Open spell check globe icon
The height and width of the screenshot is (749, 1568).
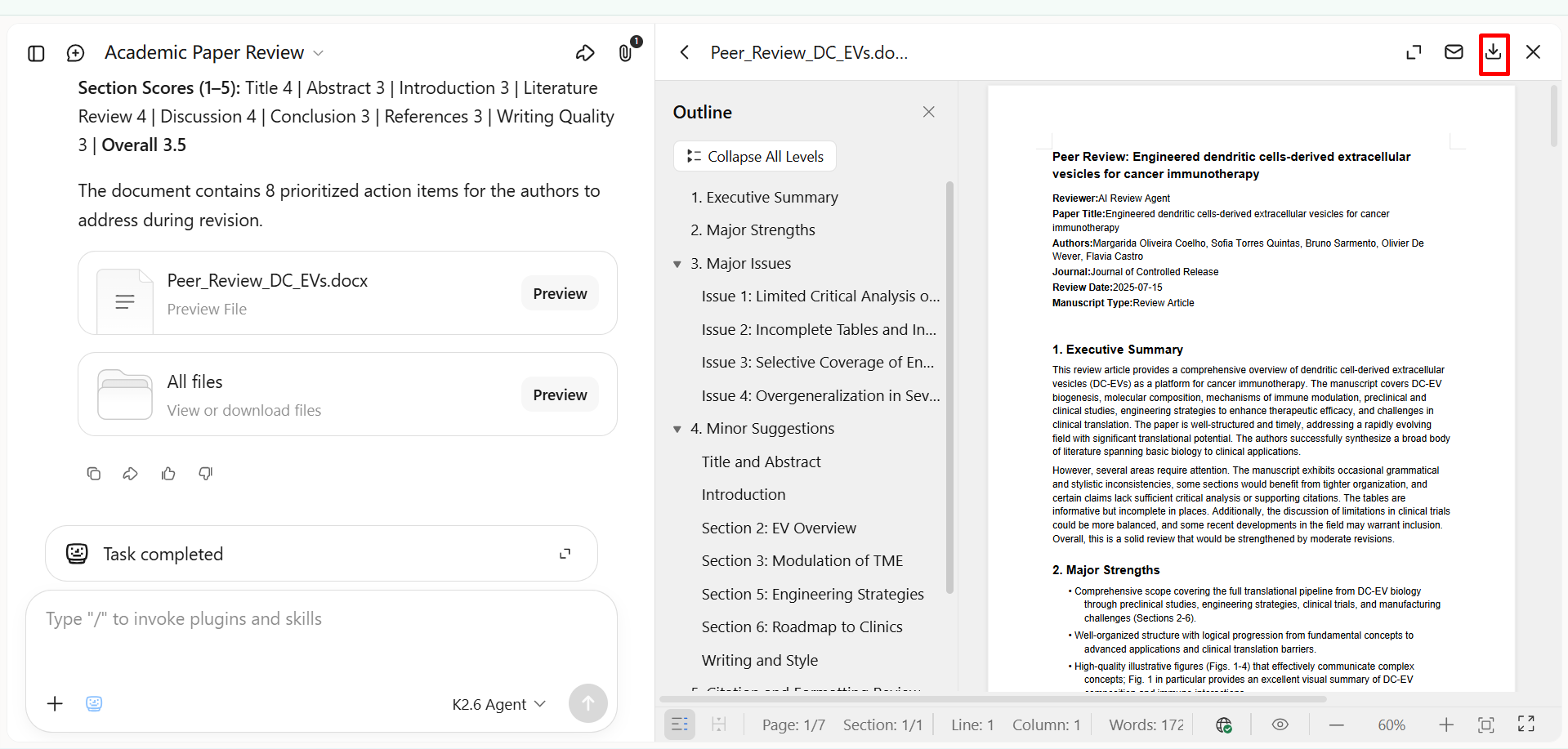coord(1224,724)
